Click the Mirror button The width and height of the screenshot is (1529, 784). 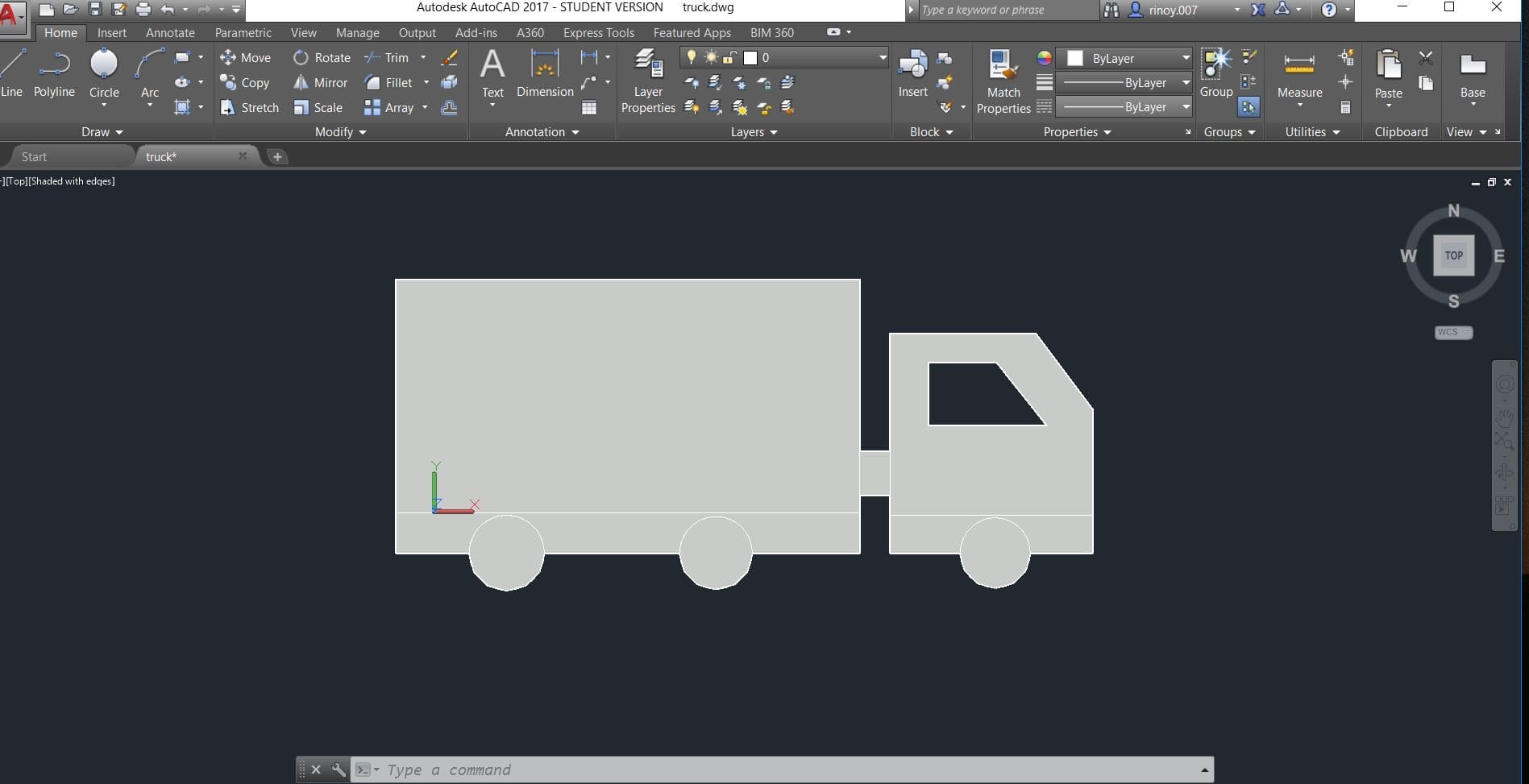coord(320,82)
